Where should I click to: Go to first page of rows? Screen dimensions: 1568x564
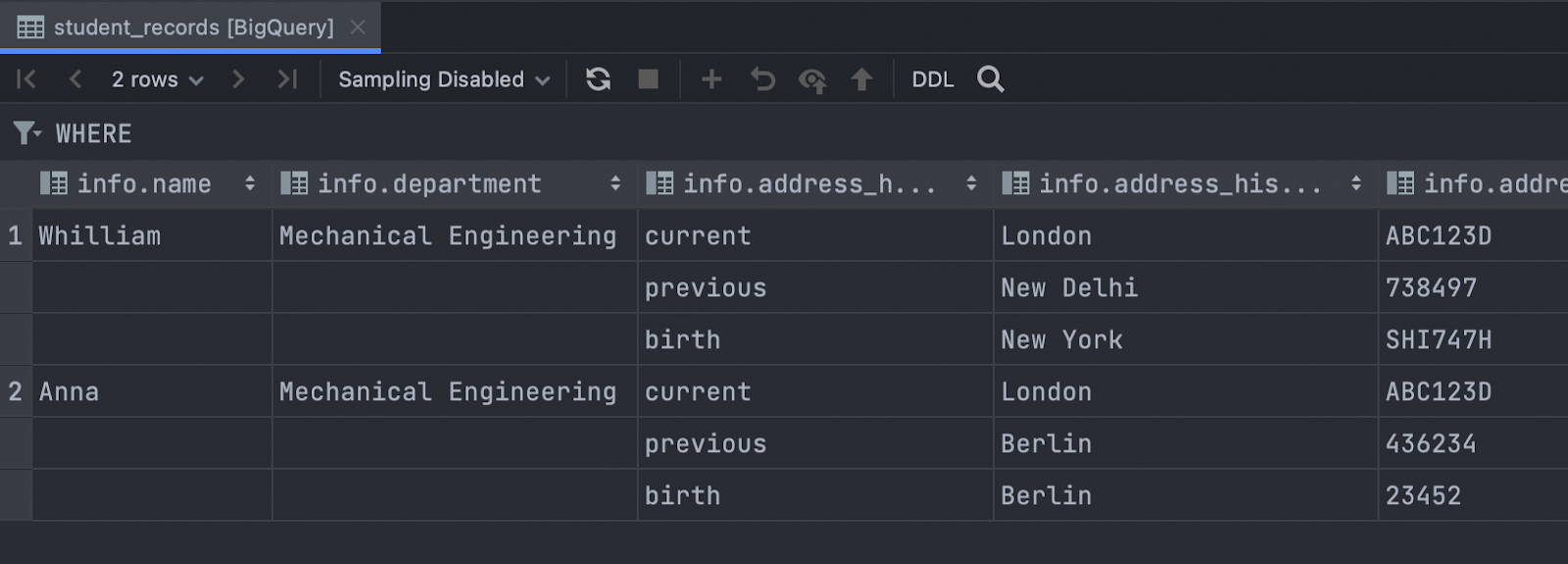tap(26, 79)
